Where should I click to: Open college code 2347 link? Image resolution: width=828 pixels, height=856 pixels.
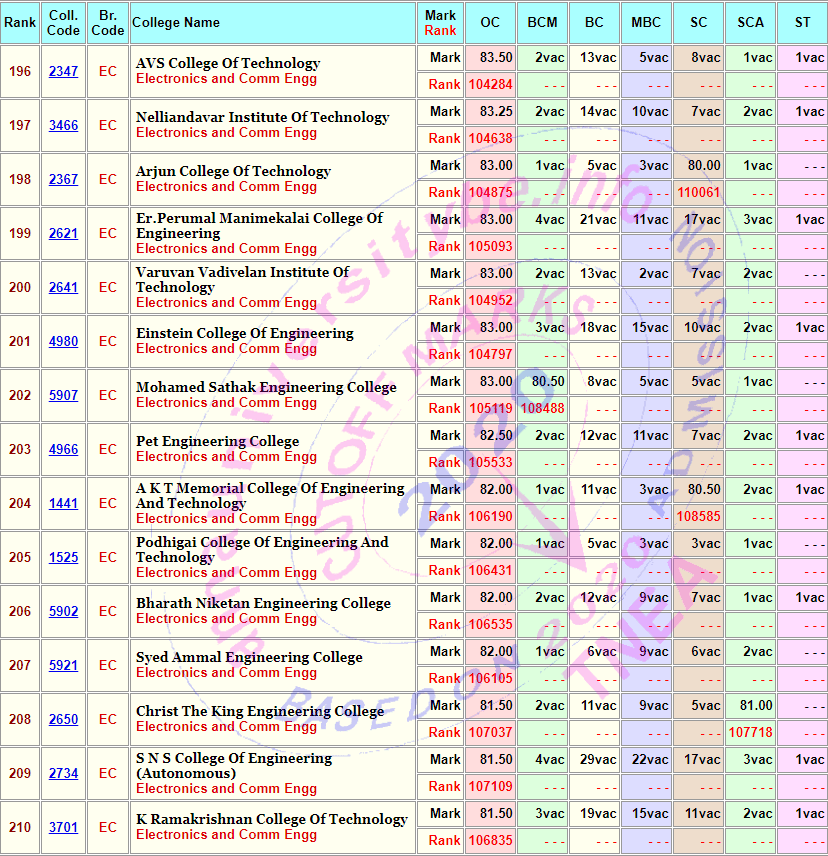click(x=63, y=71)
